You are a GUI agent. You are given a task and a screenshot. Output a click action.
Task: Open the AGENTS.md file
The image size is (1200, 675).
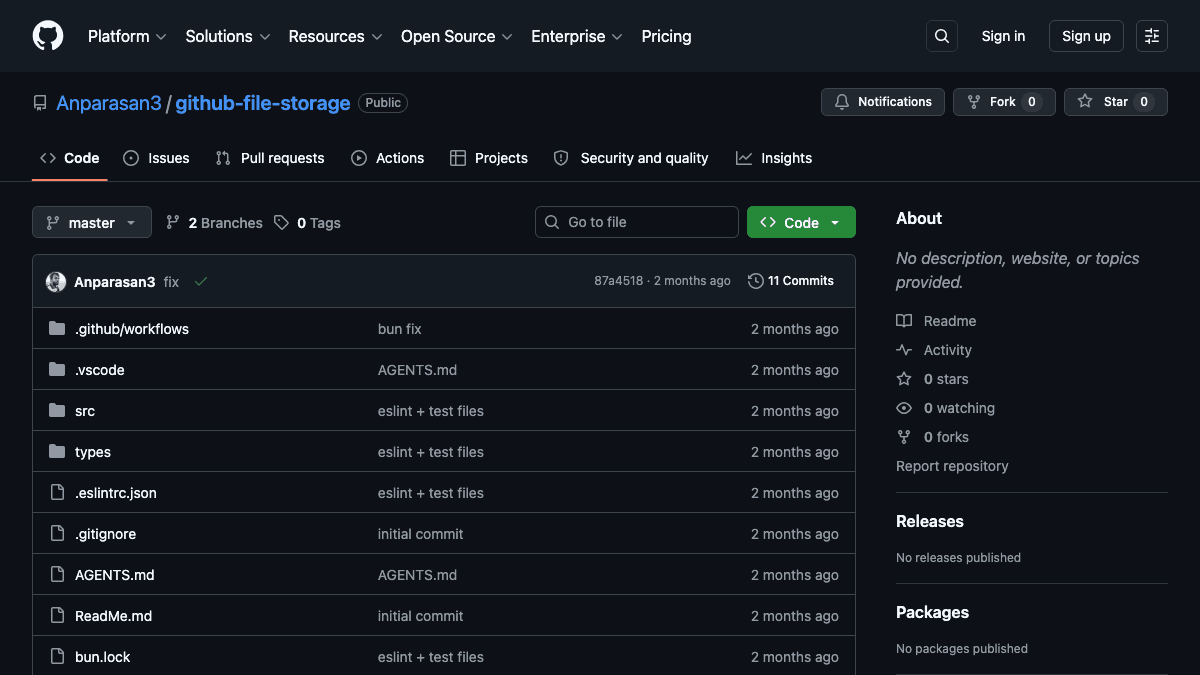point(115,575)
